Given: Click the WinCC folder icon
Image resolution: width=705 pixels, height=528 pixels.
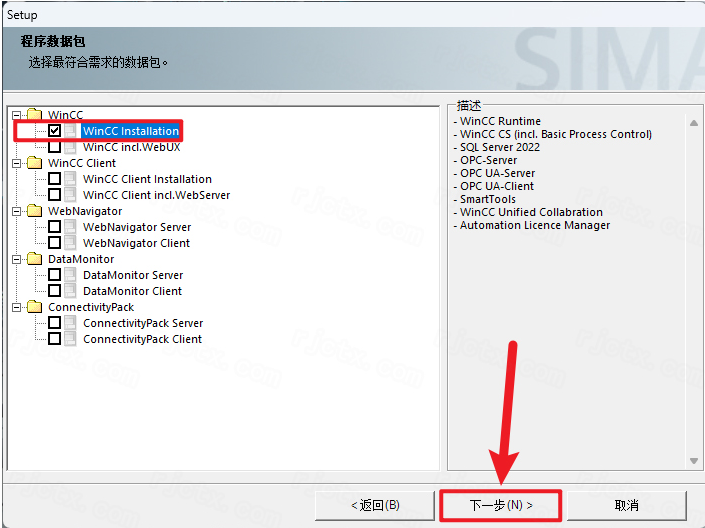Looking at the screenshot, I should tap(35, 114).
